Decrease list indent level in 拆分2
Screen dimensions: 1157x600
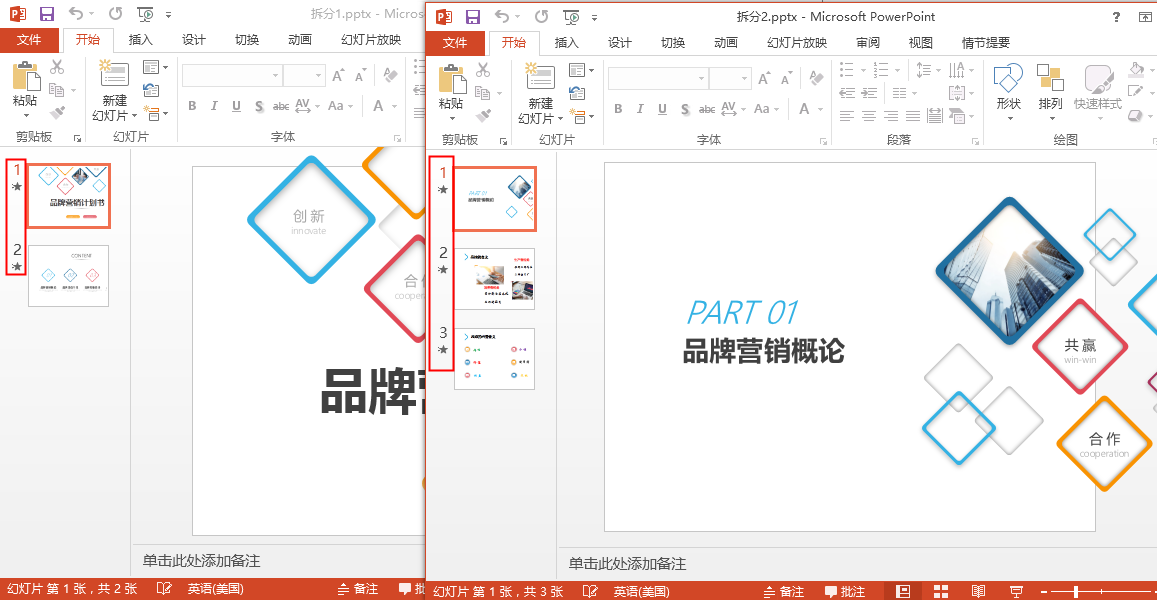(x=847, y=93)
